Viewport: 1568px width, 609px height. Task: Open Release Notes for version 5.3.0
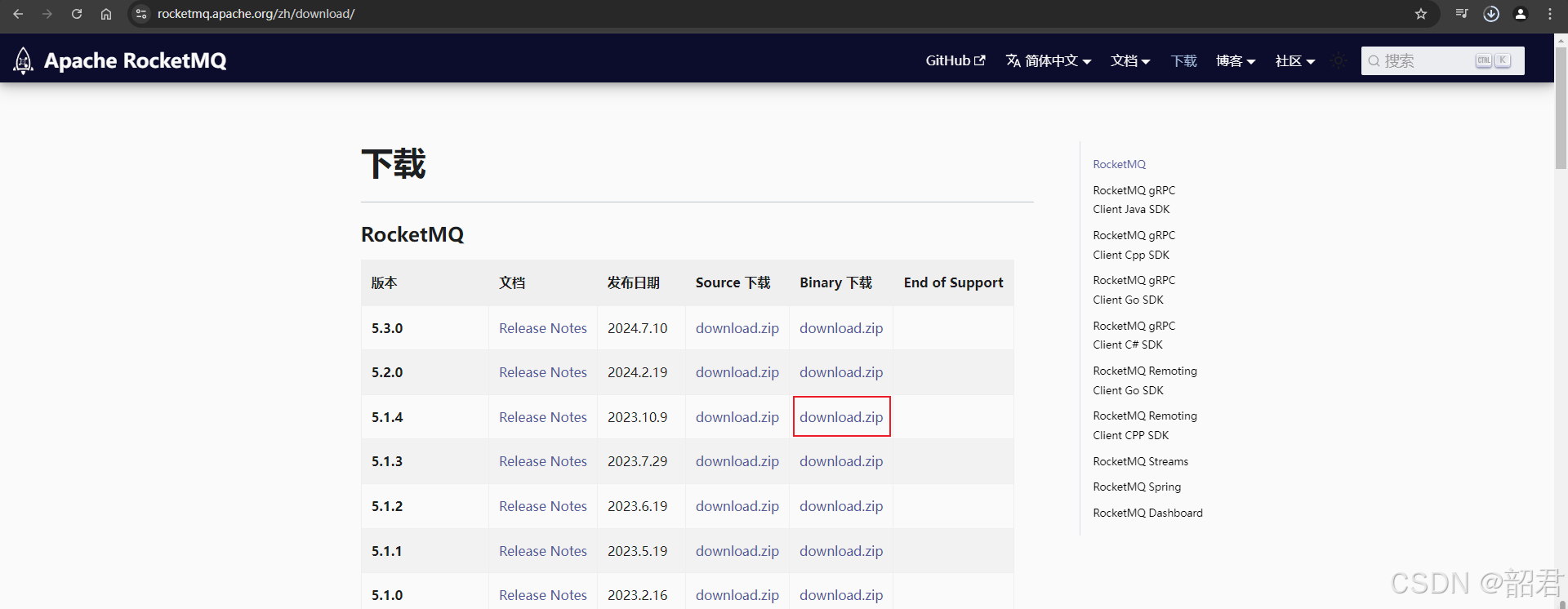pos(543,328)
